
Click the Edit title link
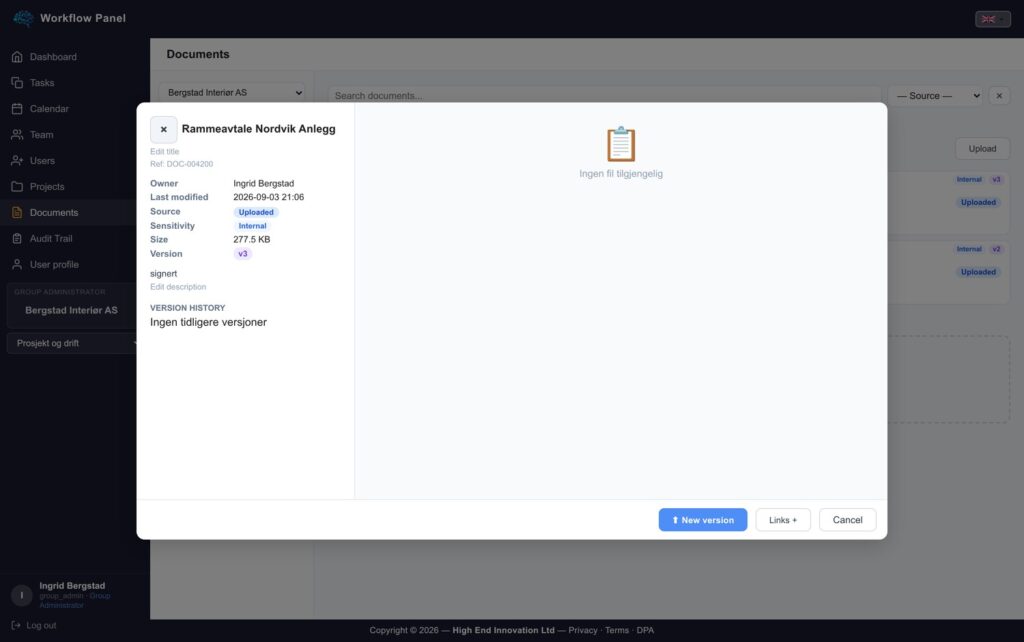165,152
